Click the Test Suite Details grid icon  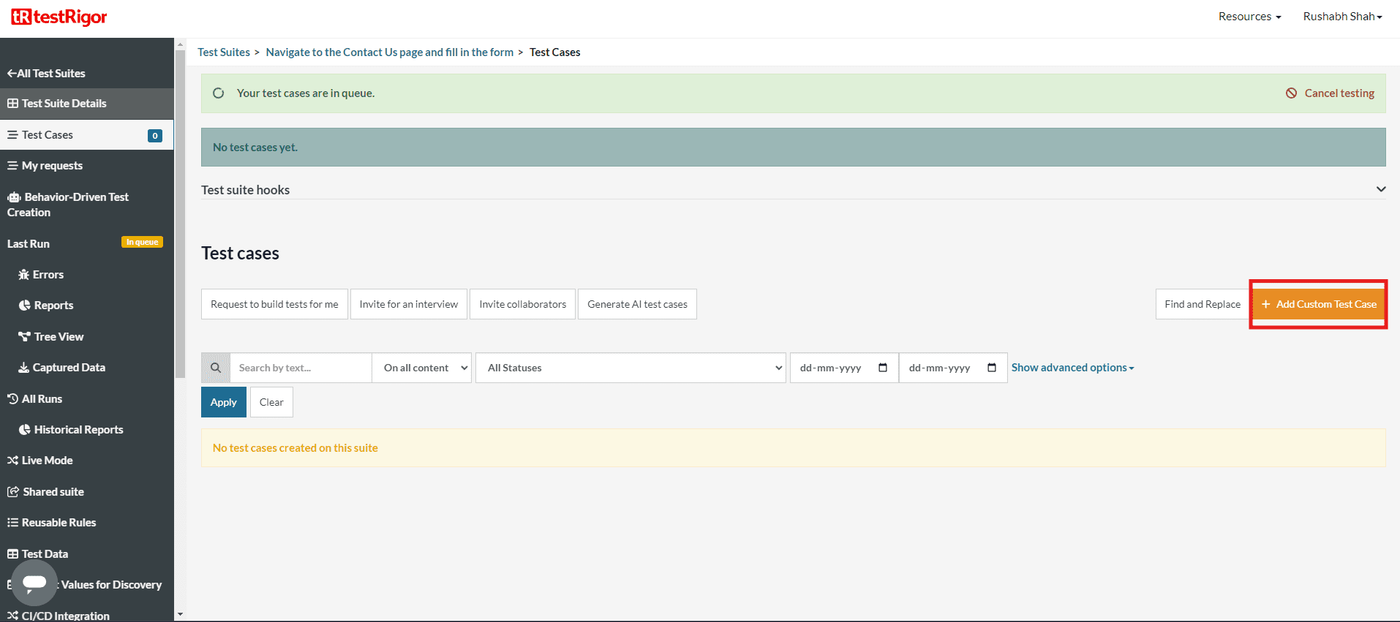coord(13,103)
